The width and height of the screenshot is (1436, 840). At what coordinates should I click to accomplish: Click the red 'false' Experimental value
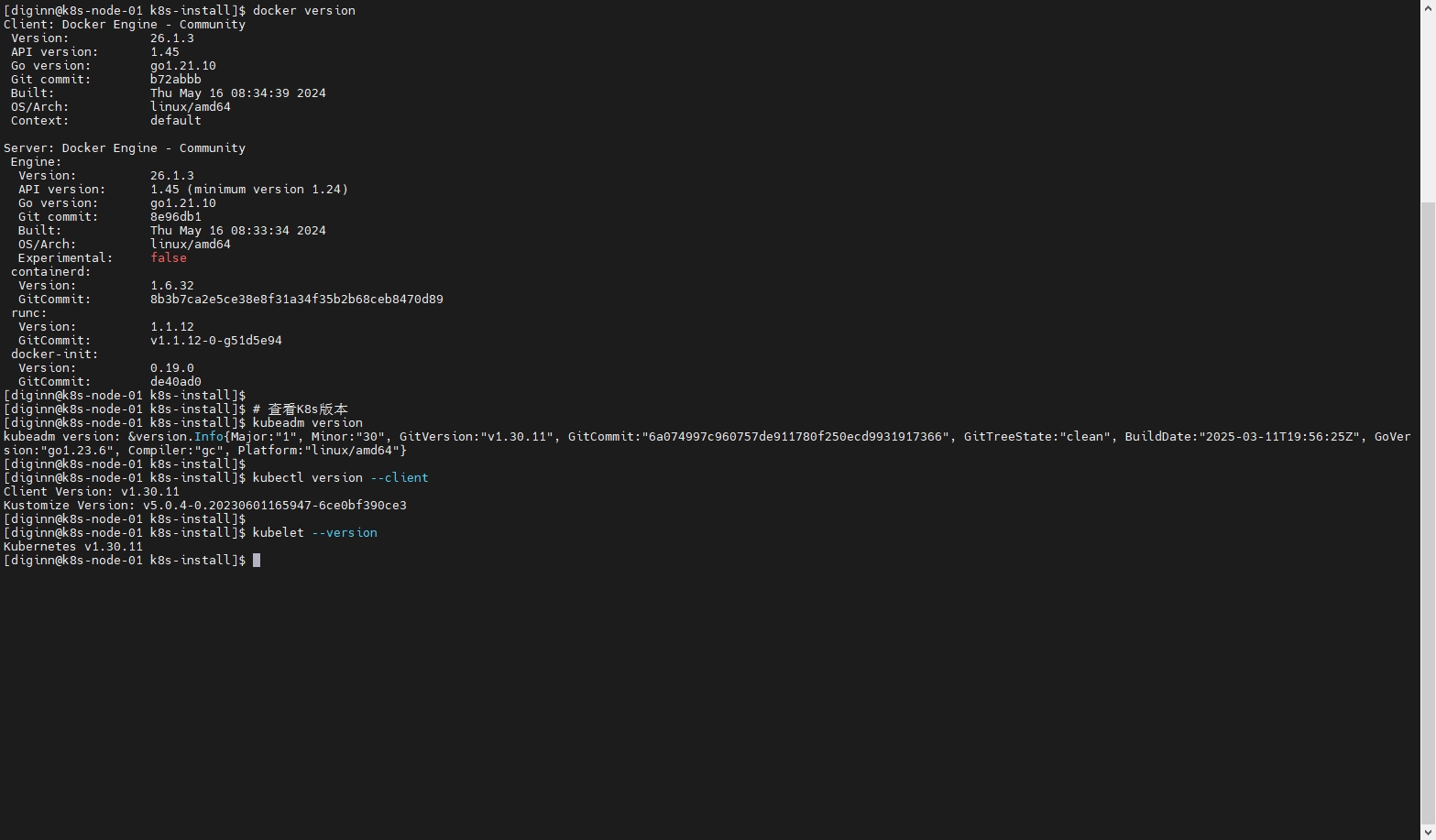click(169, 257)
